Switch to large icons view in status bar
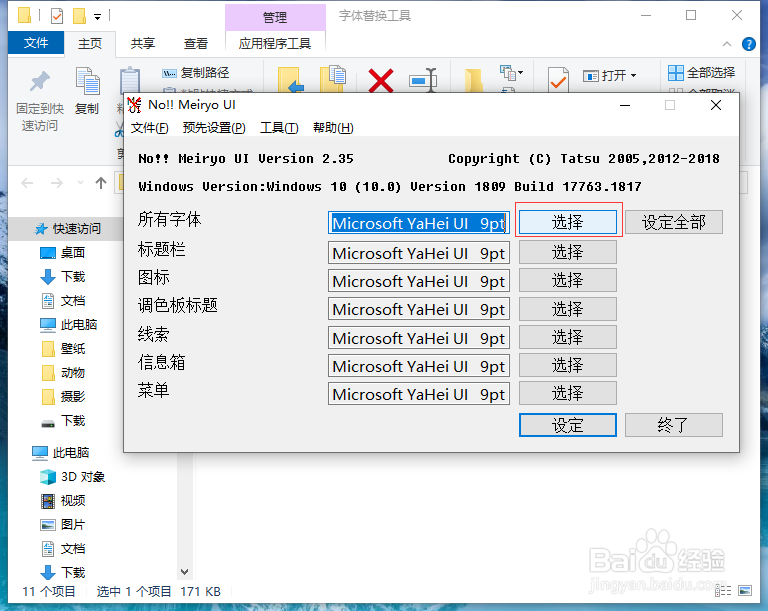This screenshot has height=611, width=768. 745,590
